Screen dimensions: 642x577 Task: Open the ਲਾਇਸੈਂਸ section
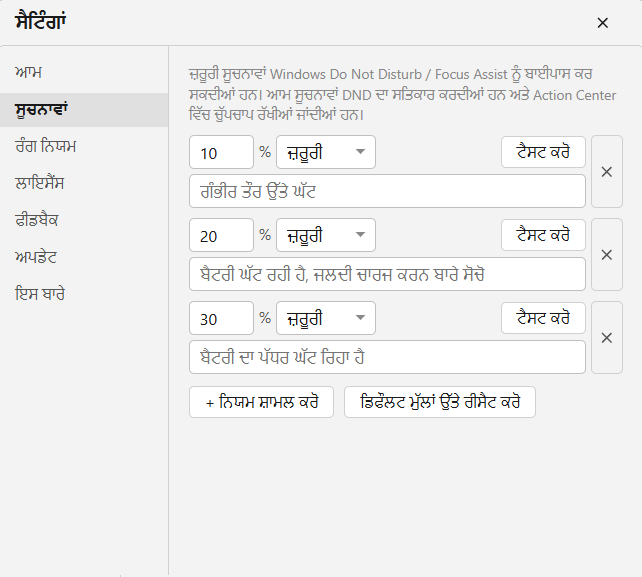pos(84,183)
